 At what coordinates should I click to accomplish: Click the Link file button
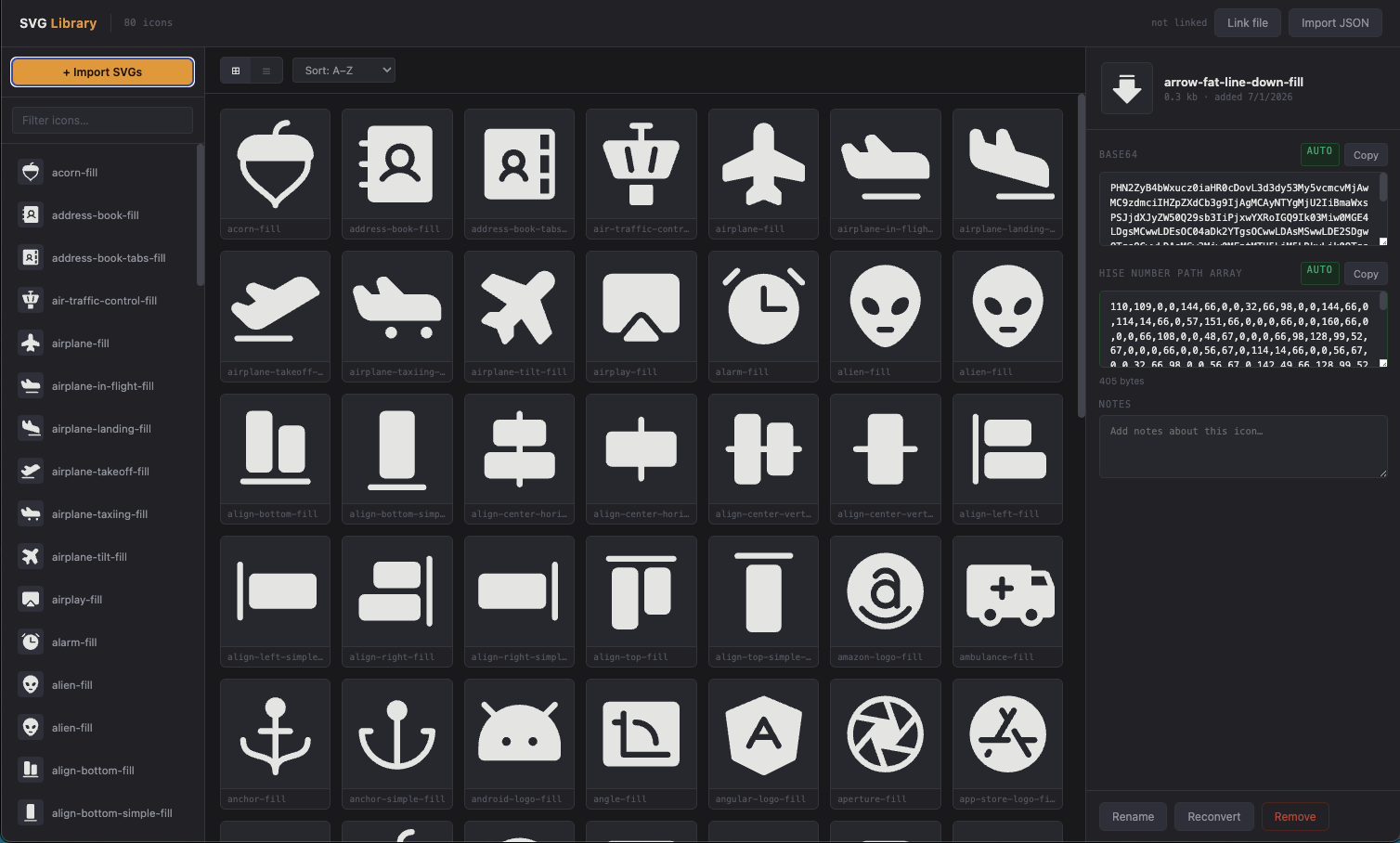click(1247, 23)
